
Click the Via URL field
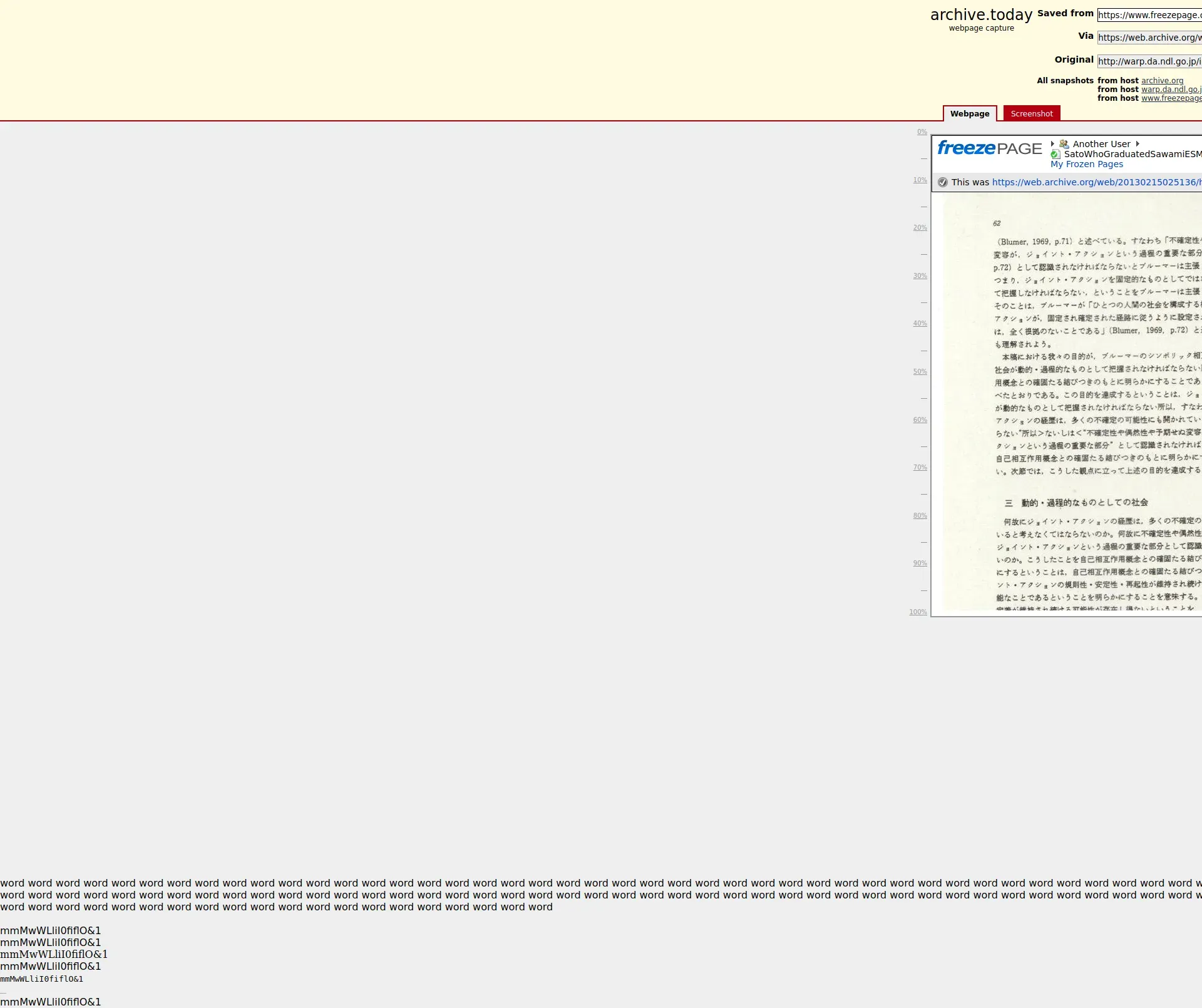pyautogui.click(x=1149, y=38)
